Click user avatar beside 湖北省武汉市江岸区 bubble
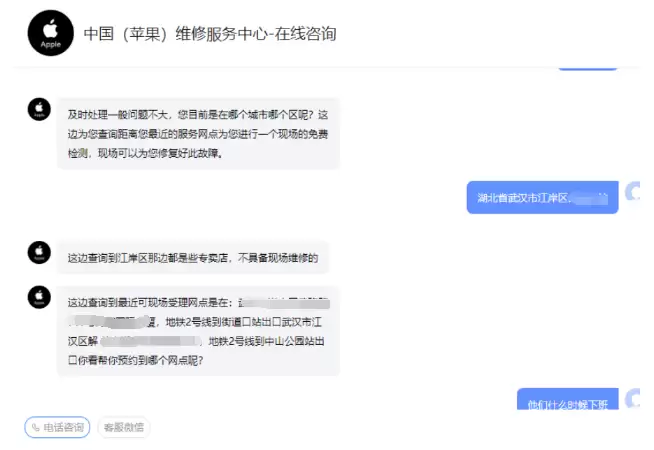Viewport: 654px width, 450px height. point(633,192)
